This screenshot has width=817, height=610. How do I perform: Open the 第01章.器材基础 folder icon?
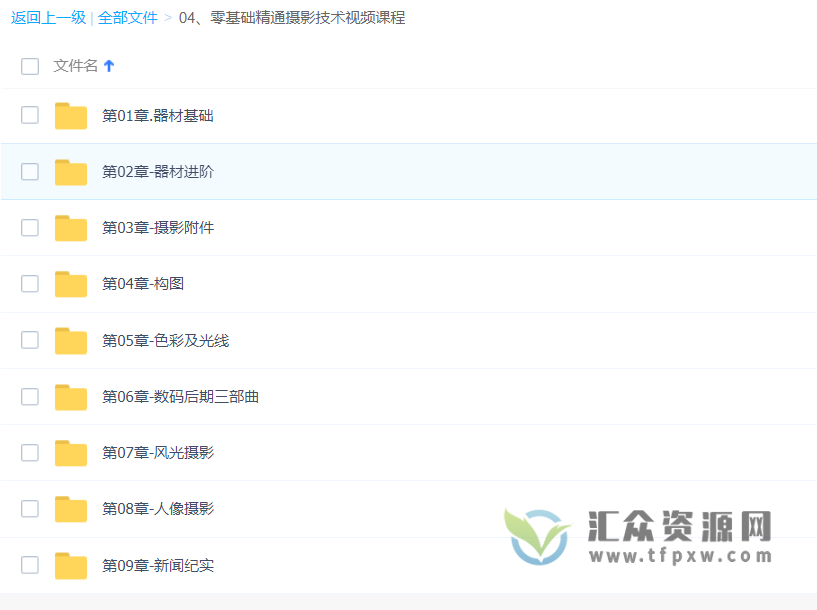point(70,116)
